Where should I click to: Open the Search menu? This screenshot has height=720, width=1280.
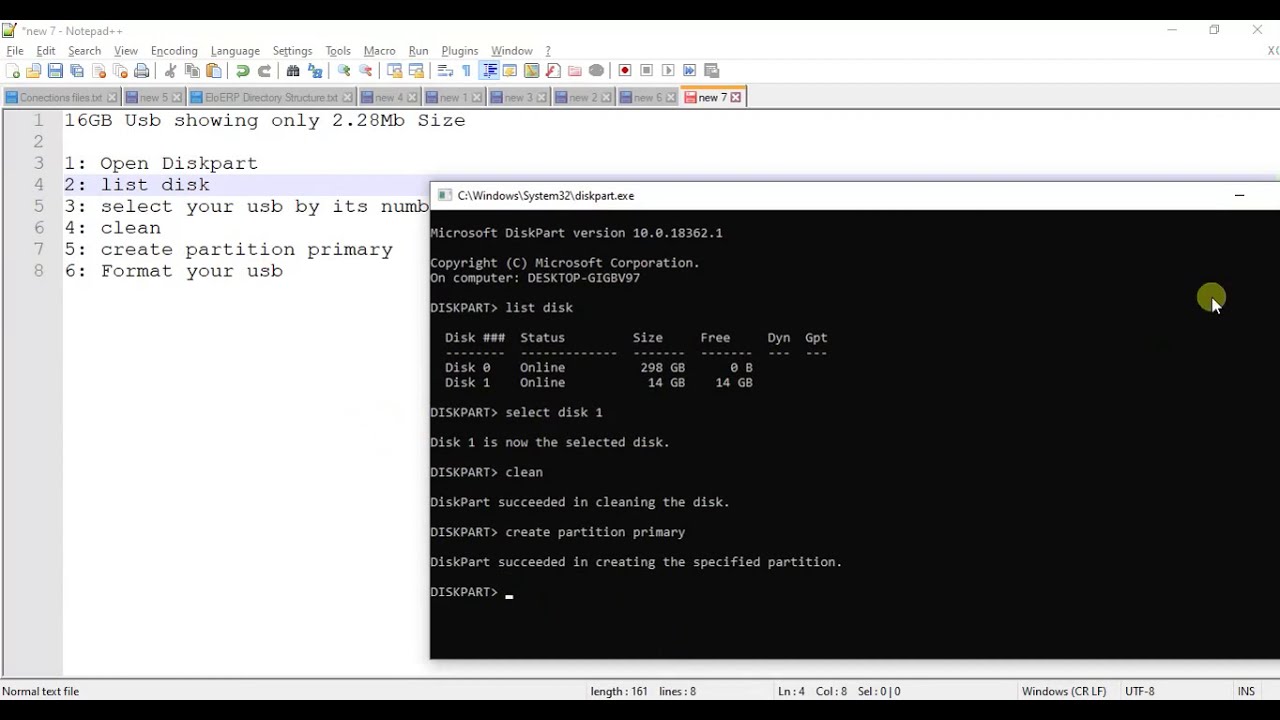[x=84, y=50]
